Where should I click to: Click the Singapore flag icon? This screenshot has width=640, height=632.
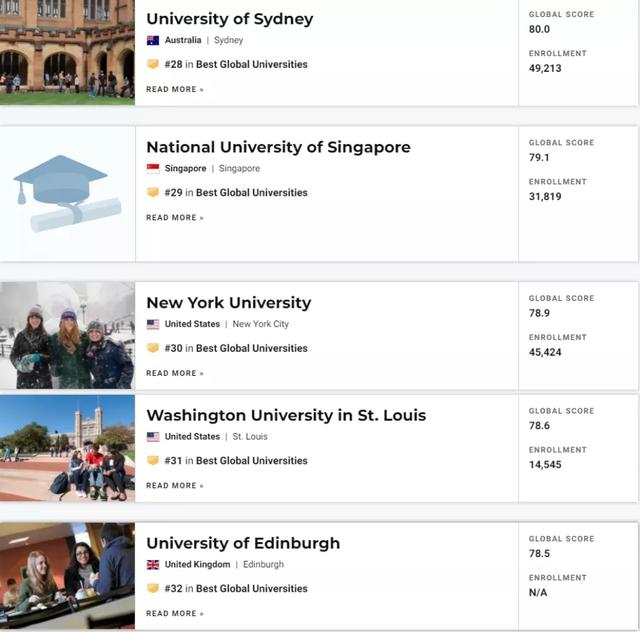[x=153, y=169]
